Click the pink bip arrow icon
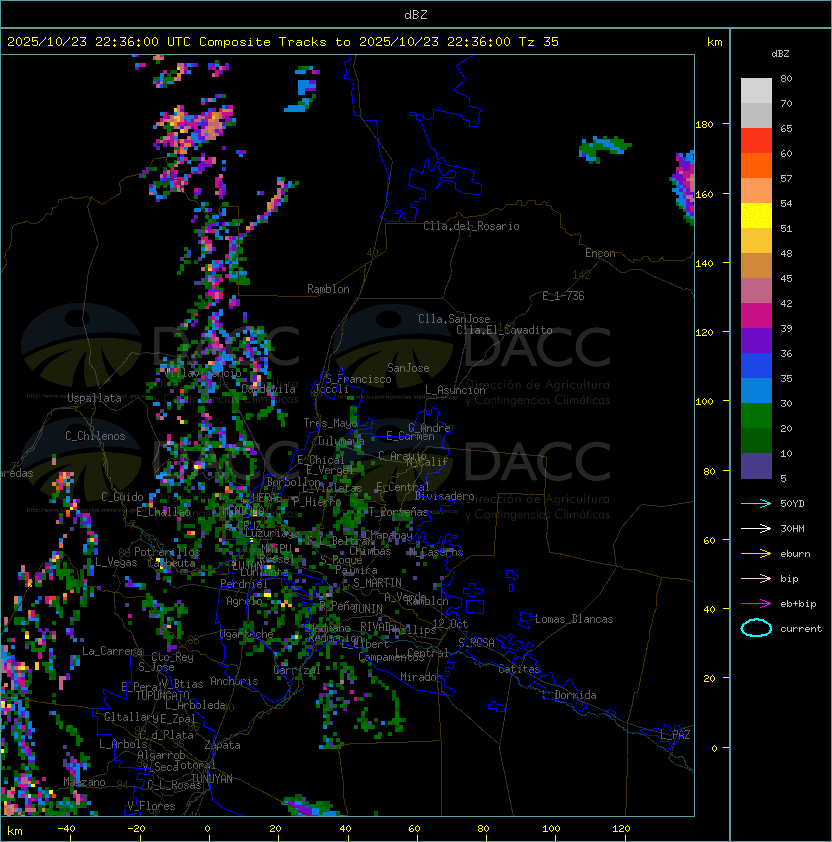The image size is (832, 842). (x=756, y=578)
